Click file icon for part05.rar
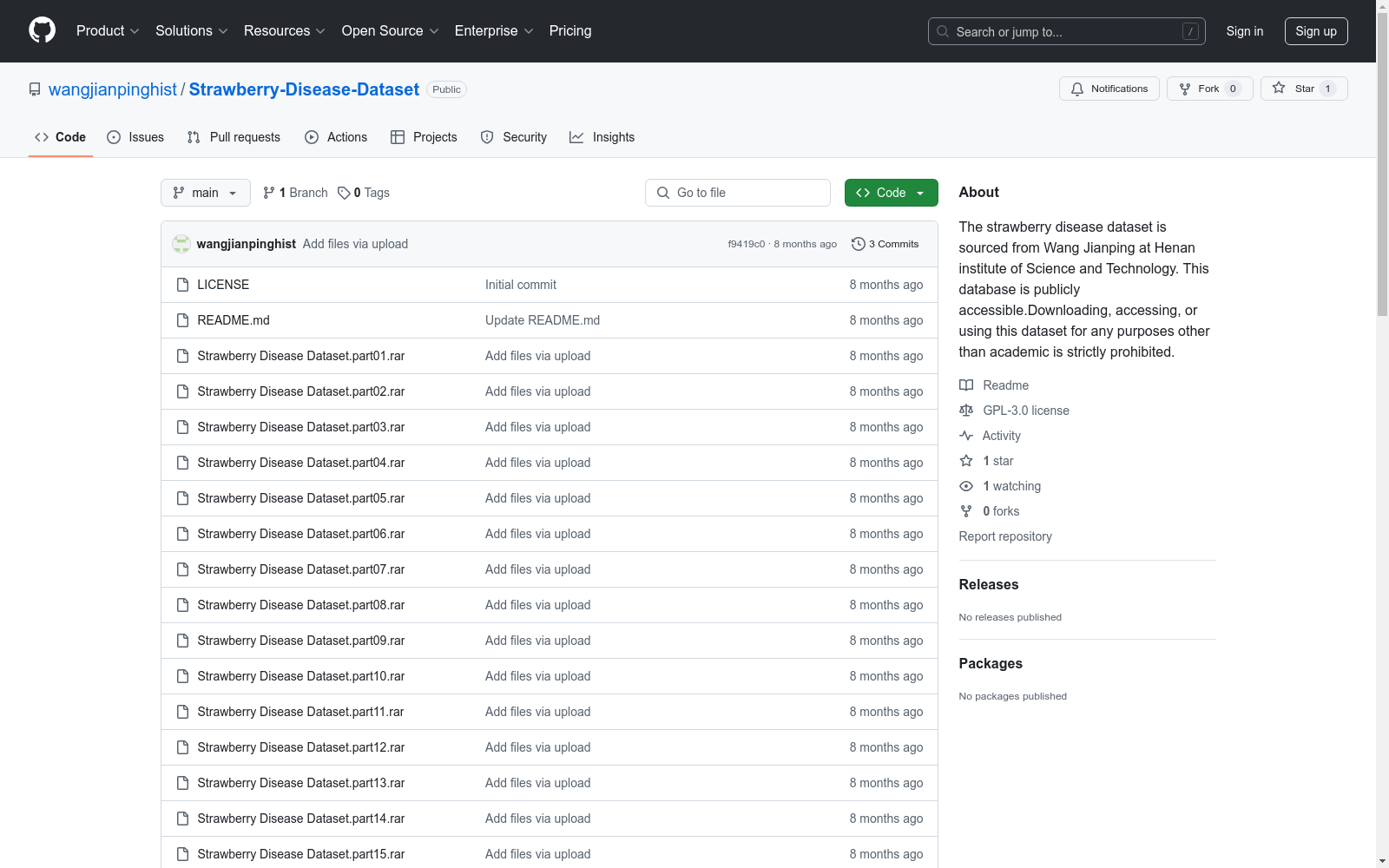Screen dimensions: 1389x868 (x=182, y=498)
